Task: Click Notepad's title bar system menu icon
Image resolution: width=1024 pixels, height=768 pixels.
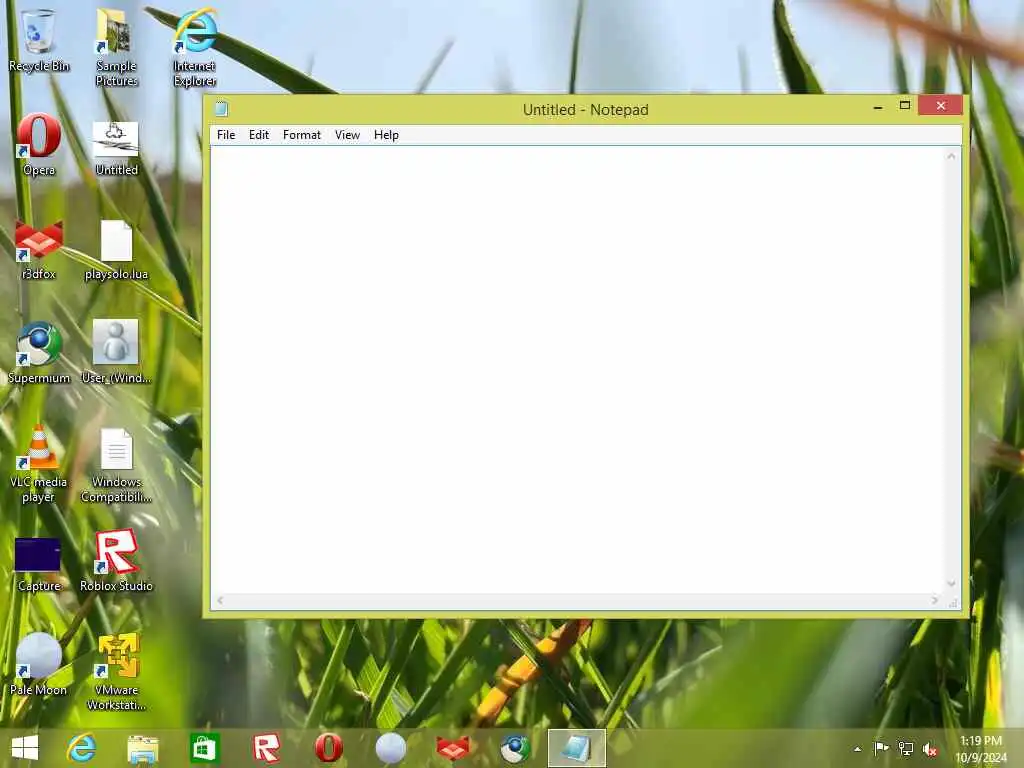Action: [221, 108]
